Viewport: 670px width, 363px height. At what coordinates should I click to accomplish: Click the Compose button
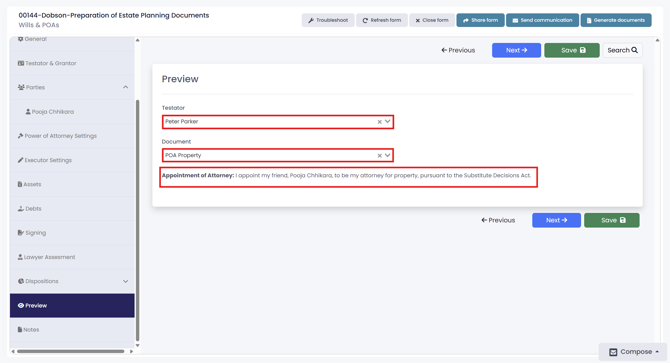(x=633, y=352)
